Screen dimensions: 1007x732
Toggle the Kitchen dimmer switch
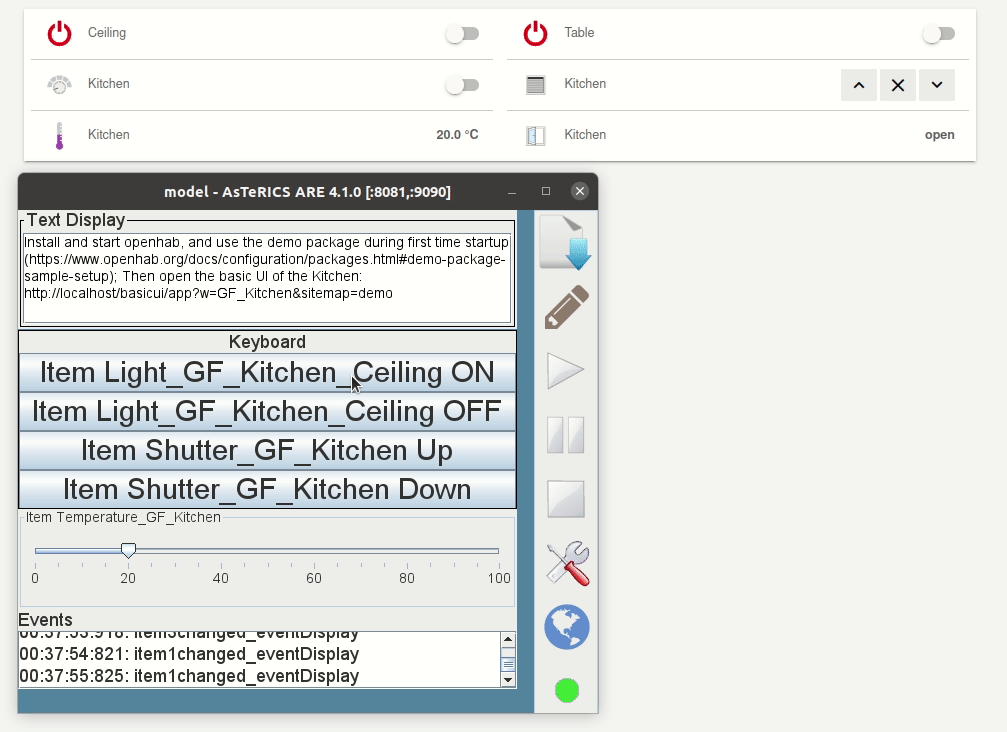462,85
